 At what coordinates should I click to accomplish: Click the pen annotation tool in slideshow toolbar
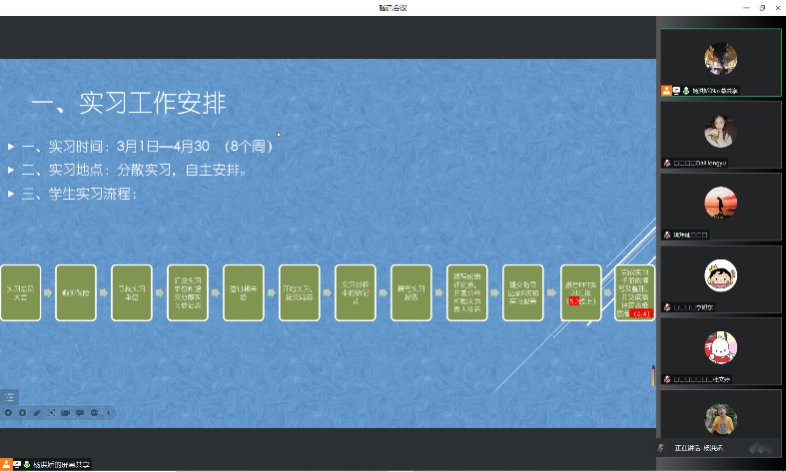(x=37, y=412)
